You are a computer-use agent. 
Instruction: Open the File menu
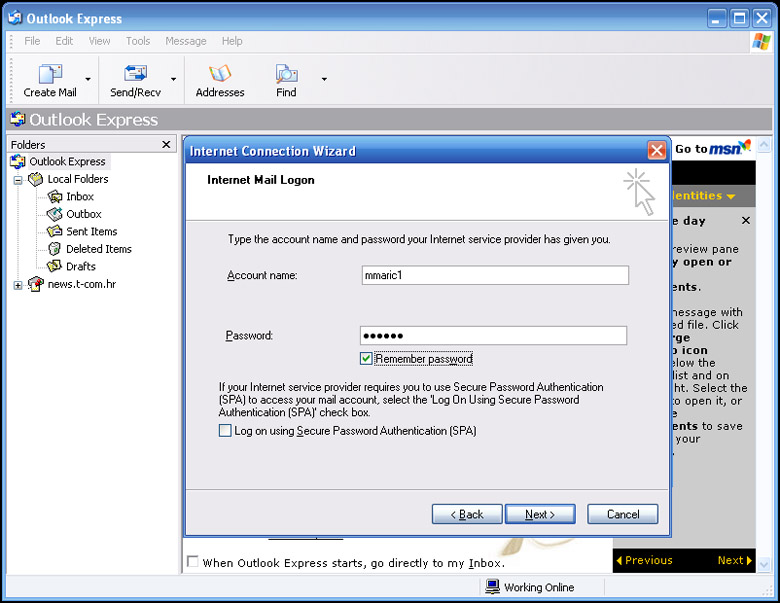click(32, 41)
